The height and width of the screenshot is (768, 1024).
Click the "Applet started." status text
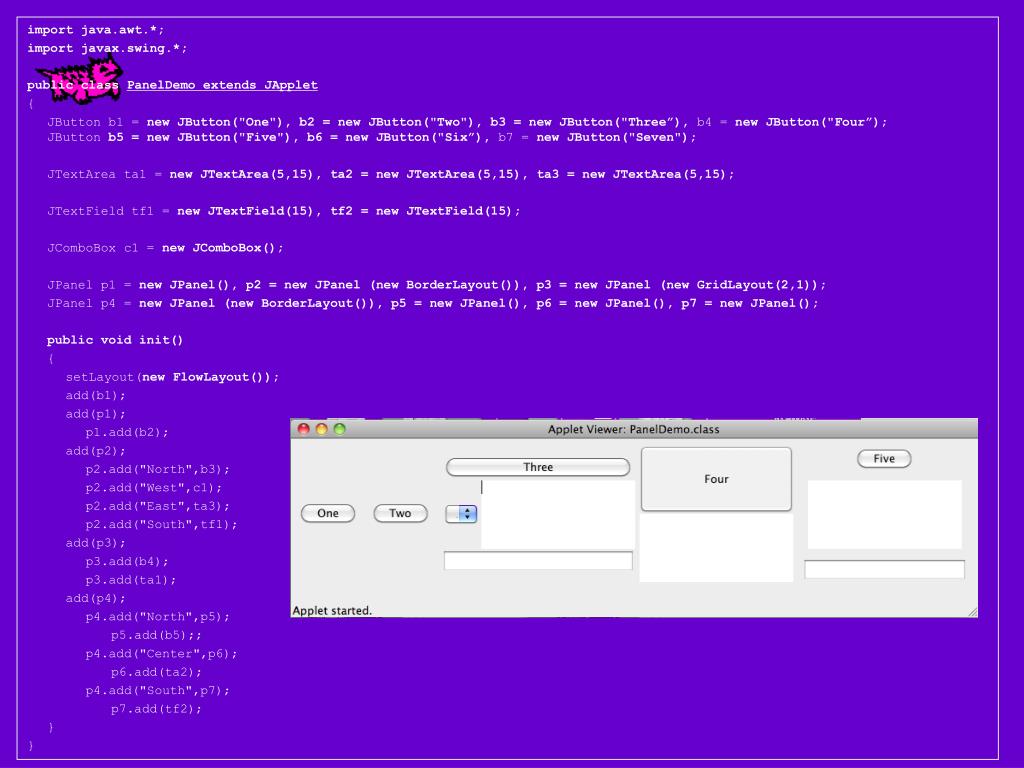pos(332,611)
